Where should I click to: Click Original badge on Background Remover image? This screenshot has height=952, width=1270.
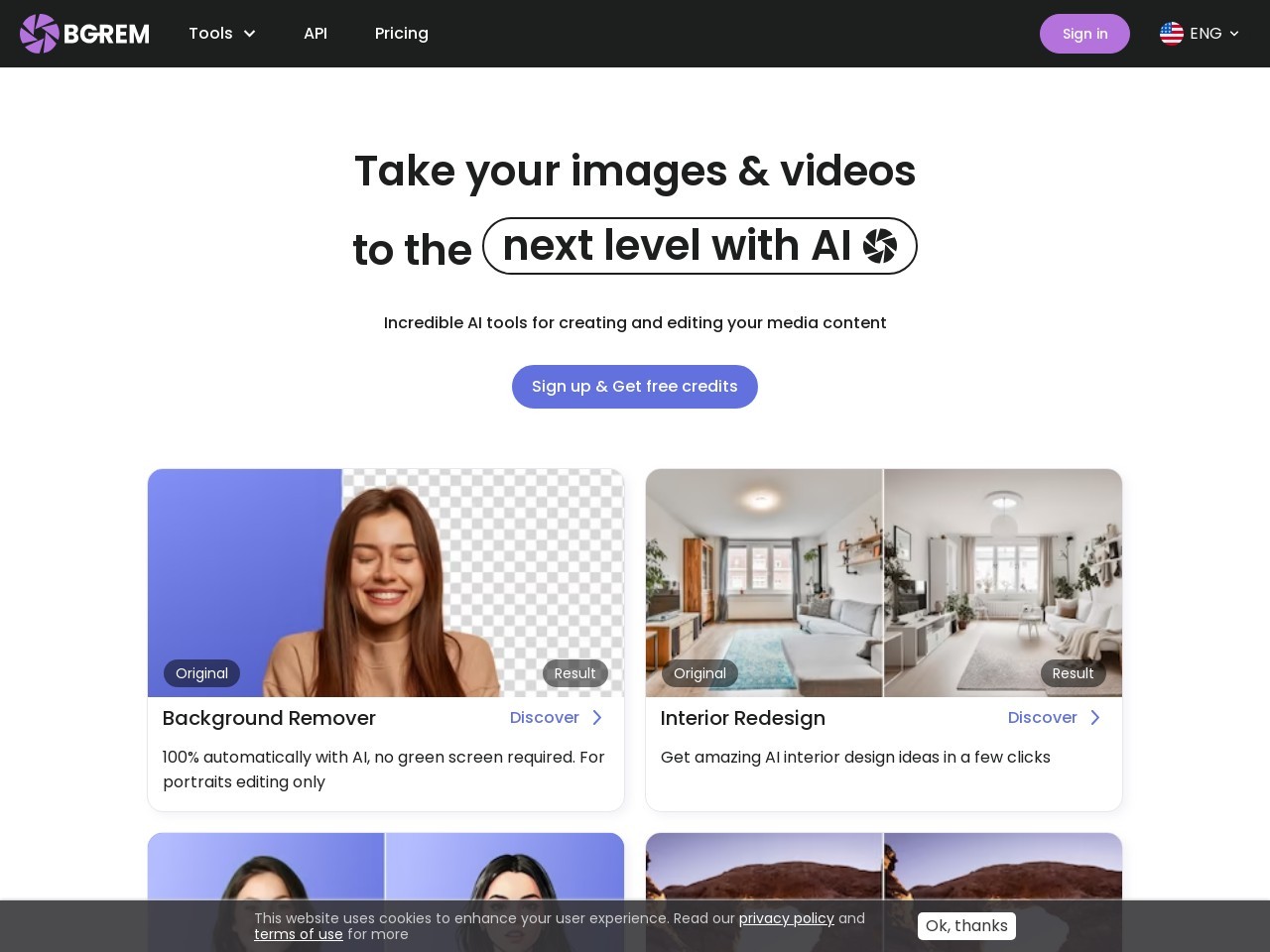[x=201, y=673]
